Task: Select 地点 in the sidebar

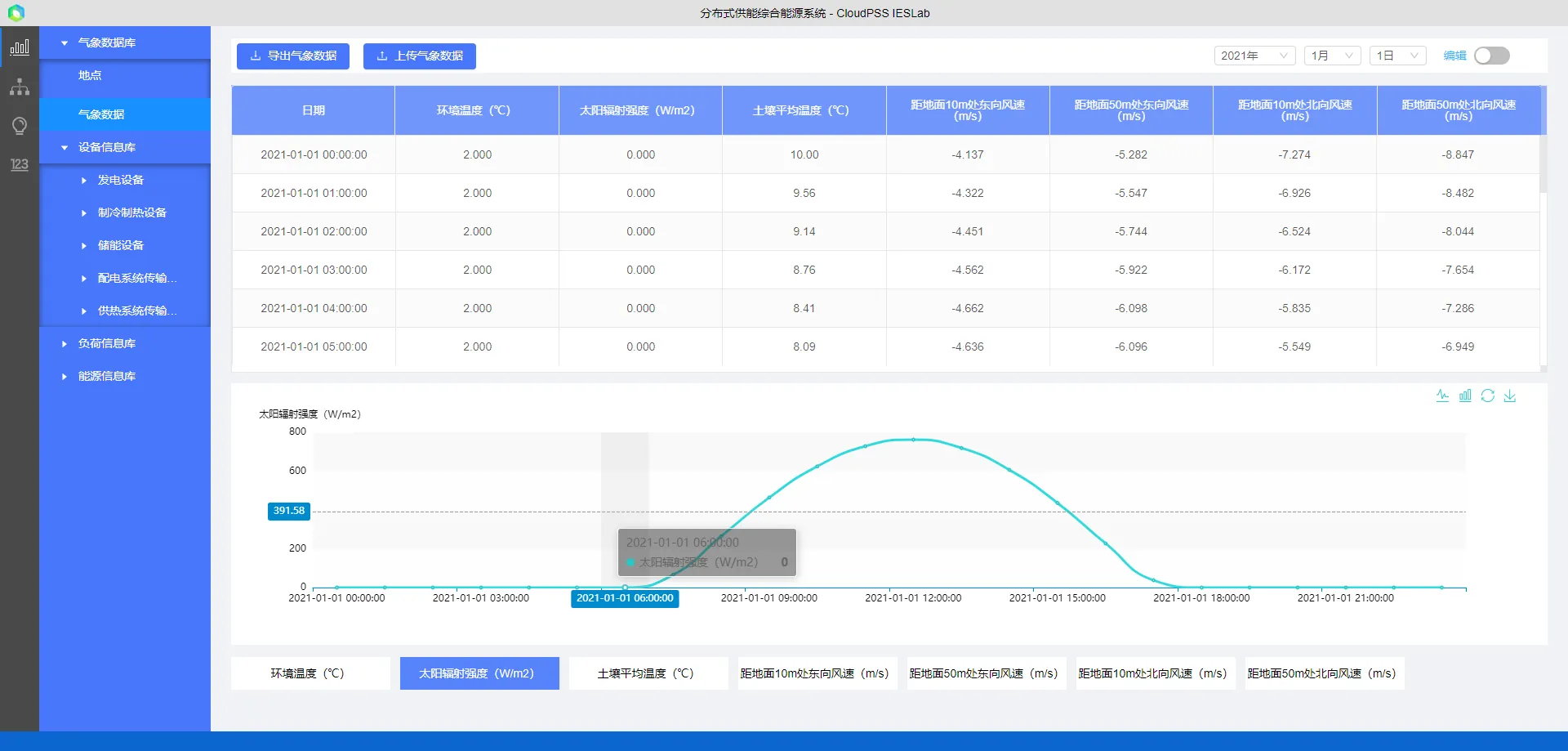Action: click(125, 75)
